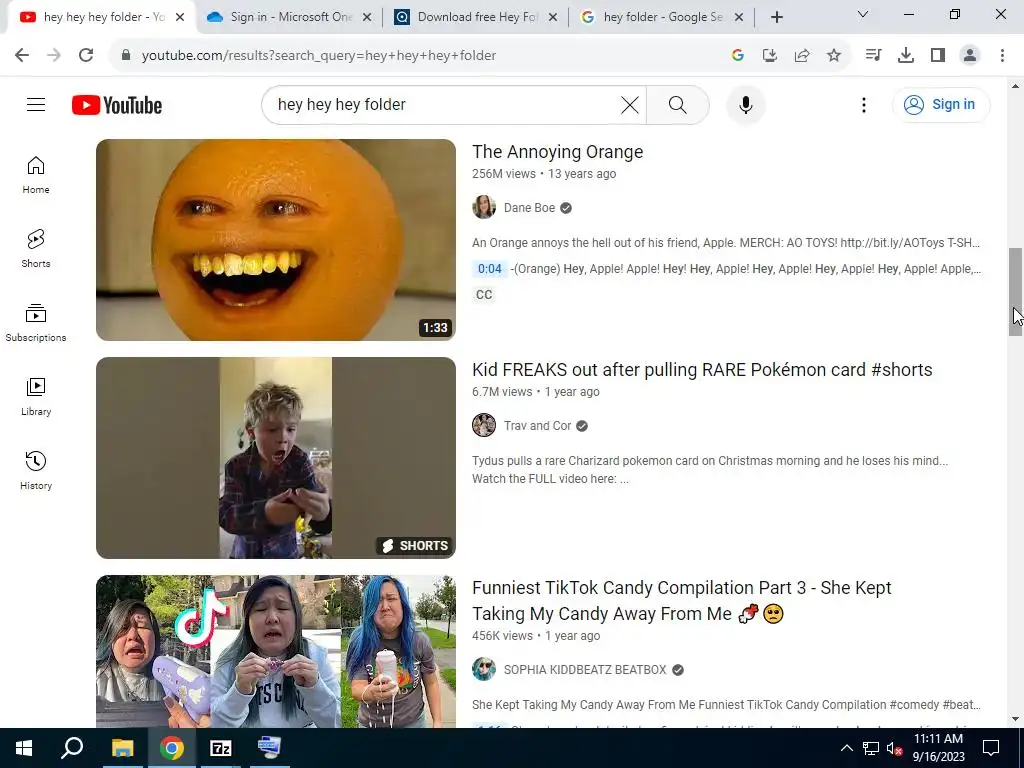
Task: Click scrollbar down arrow
Action: tap(1015, 720)
